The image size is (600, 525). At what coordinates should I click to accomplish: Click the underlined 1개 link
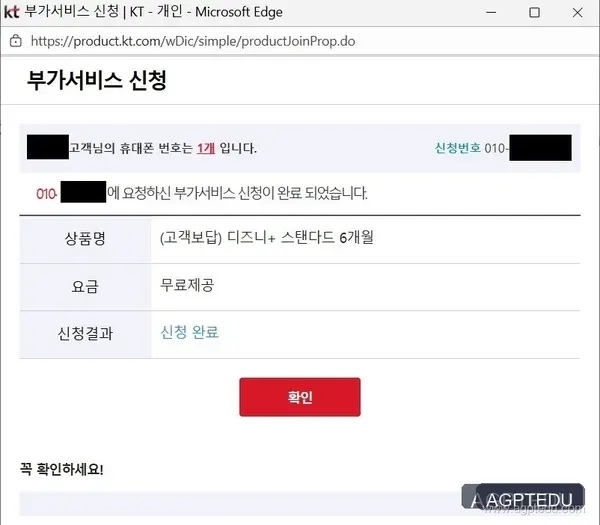[x=206, y=148]
